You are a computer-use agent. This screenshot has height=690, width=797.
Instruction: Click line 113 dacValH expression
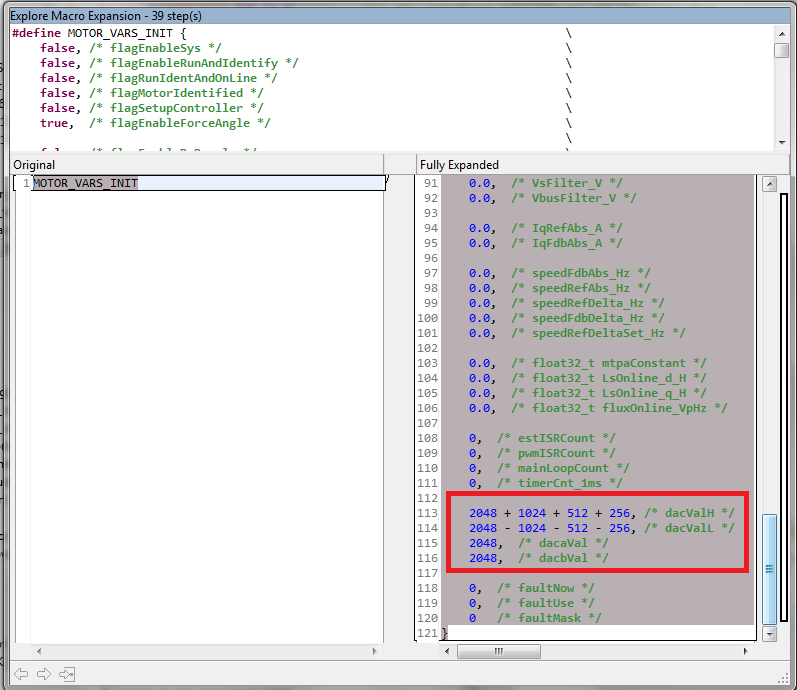602,513
